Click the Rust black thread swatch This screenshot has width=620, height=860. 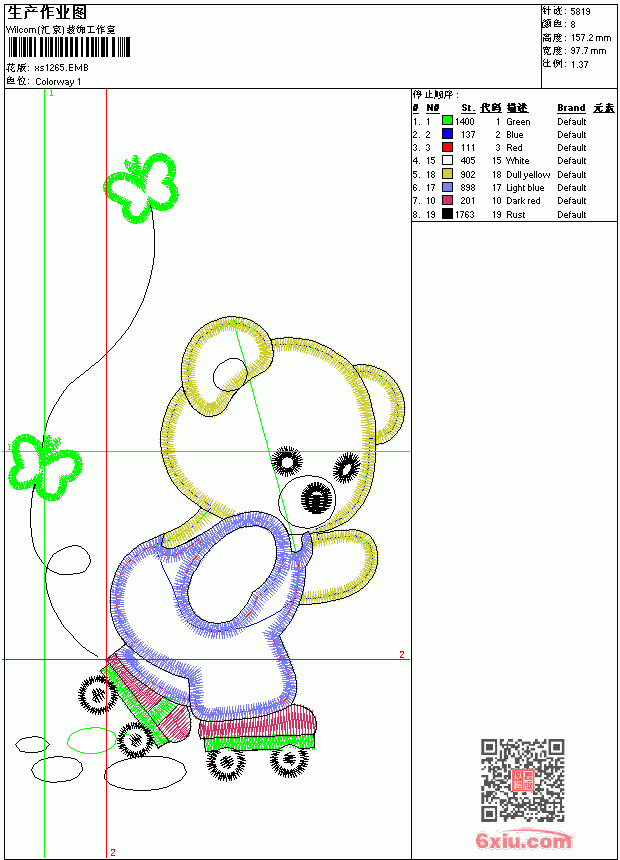[447, 214]
